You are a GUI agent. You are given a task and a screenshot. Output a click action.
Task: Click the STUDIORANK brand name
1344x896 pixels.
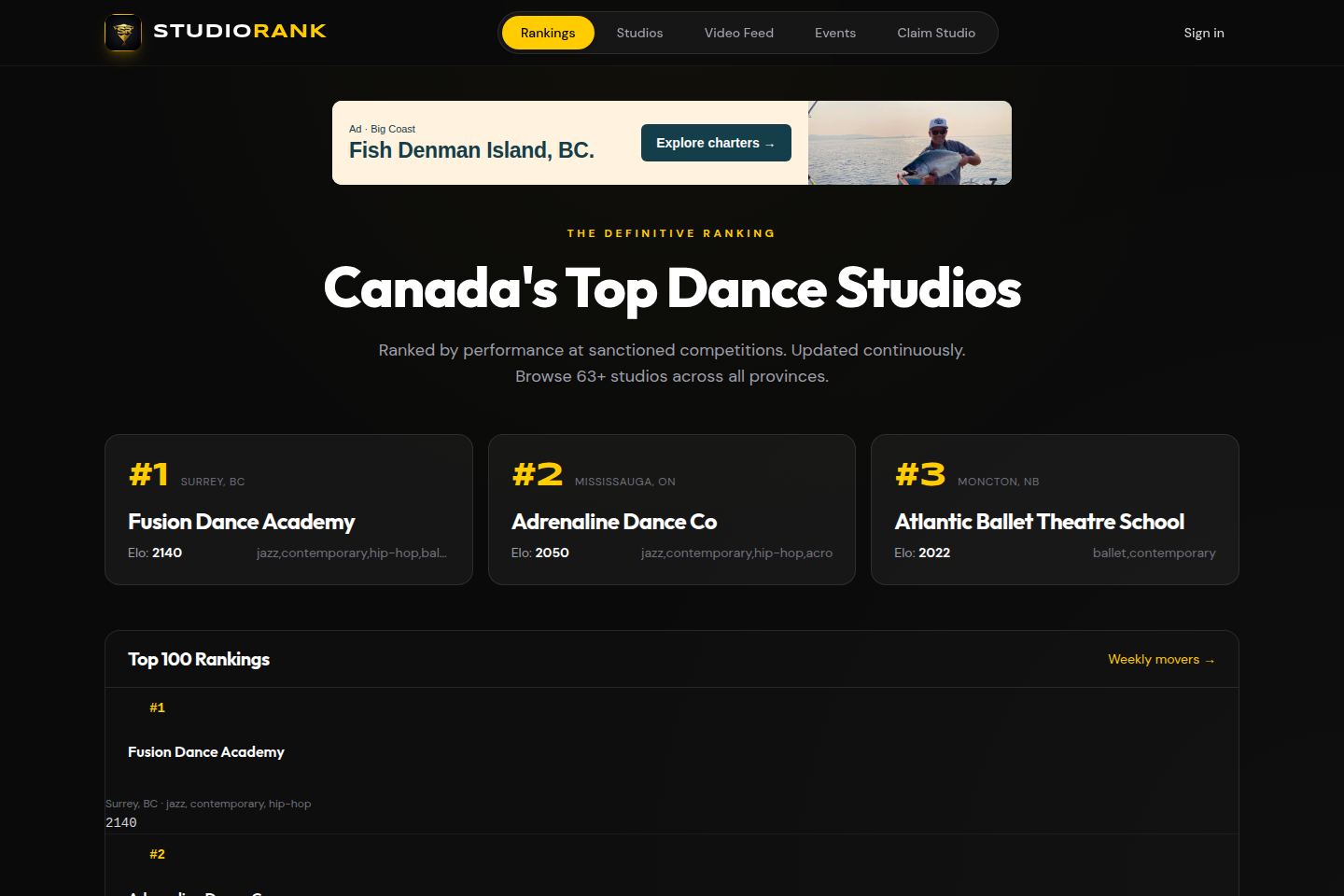(x=240, y=31)
